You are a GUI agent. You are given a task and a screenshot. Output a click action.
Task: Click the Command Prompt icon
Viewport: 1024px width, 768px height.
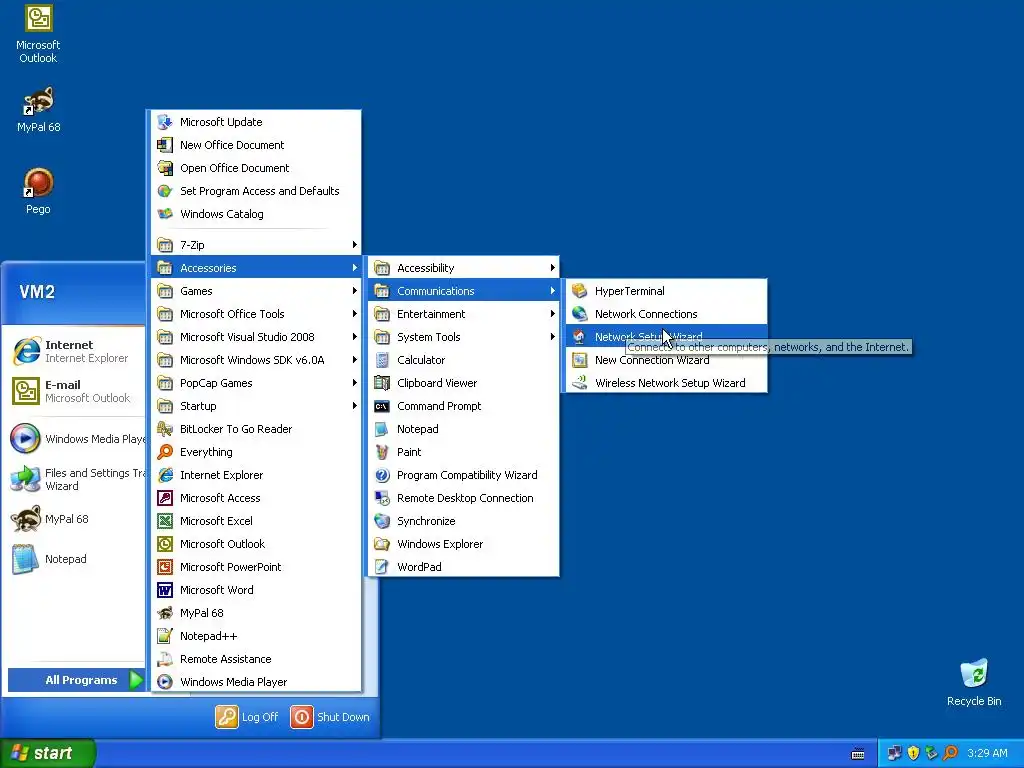[x=382, y=406]
